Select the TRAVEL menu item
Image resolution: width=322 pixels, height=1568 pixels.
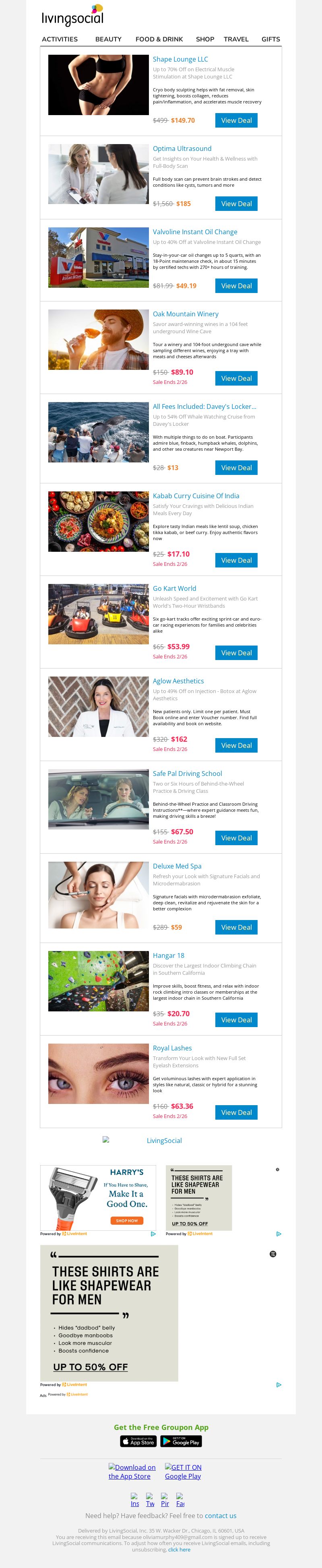coord(236,39)
